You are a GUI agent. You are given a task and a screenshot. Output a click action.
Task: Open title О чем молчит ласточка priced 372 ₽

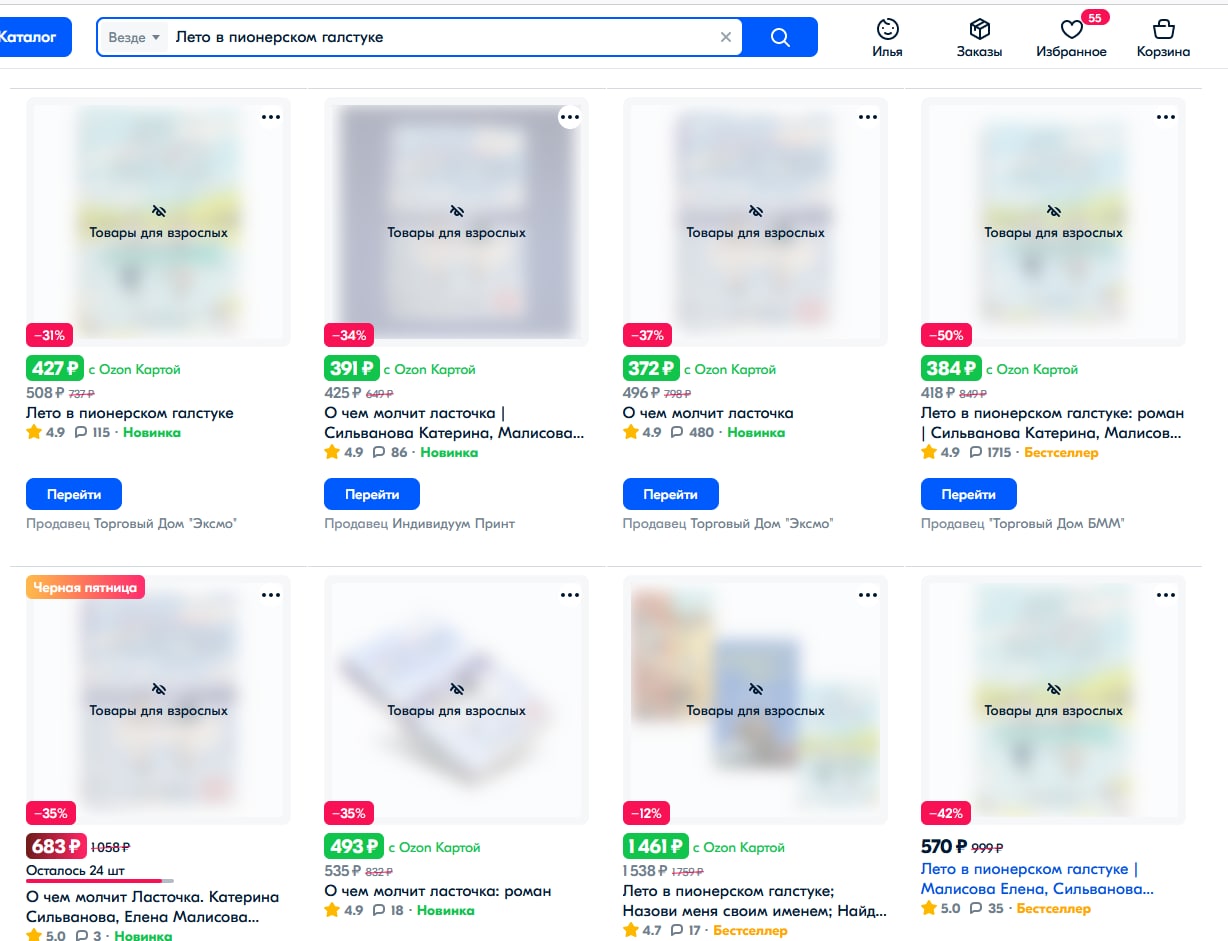(708, 413)
